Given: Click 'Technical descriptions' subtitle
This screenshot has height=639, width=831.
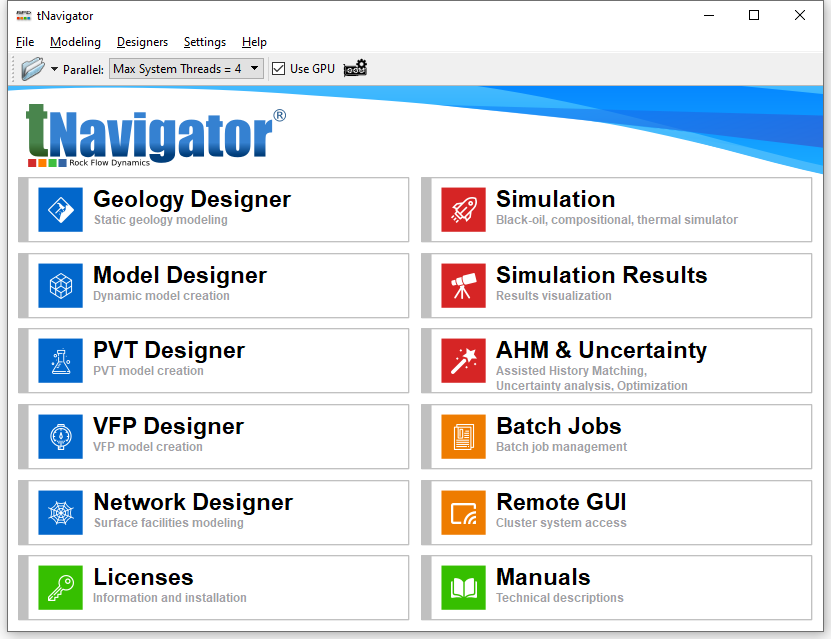Looking at the screenshot, I should tap(560, 598).
